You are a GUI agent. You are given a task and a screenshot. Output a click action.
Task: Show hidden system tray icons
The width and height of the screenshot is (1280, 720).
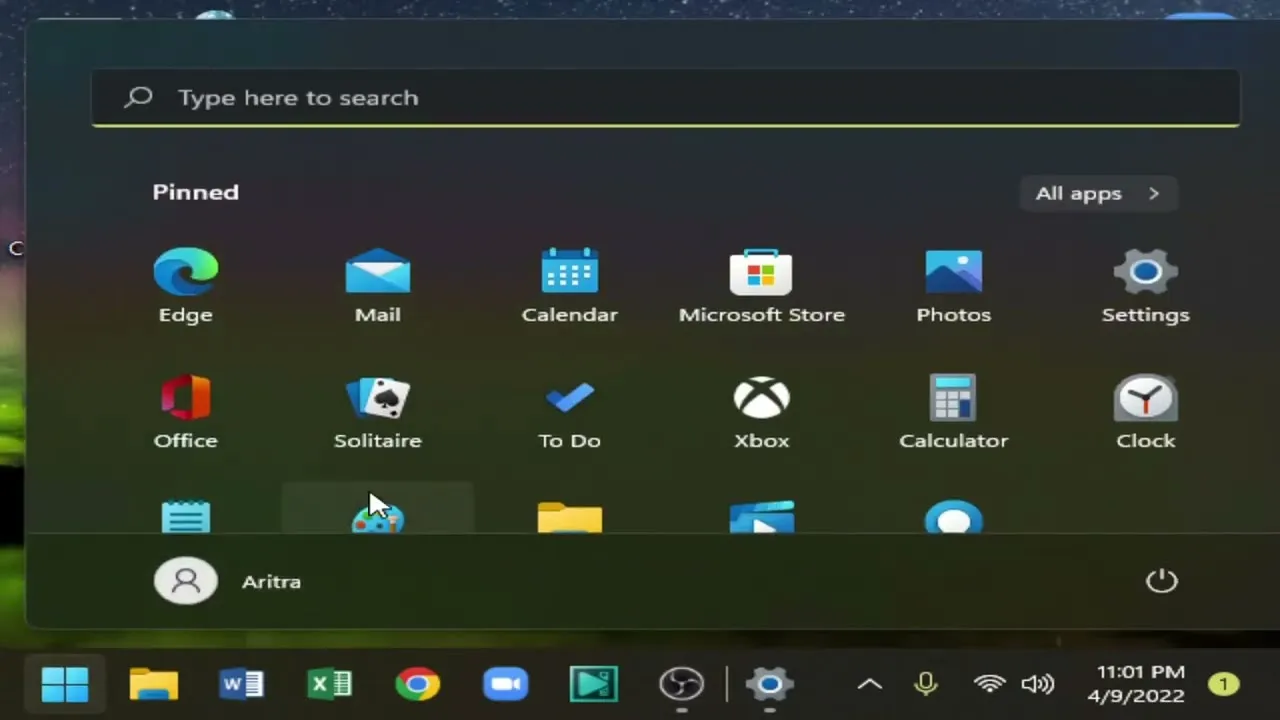point(870,685)
